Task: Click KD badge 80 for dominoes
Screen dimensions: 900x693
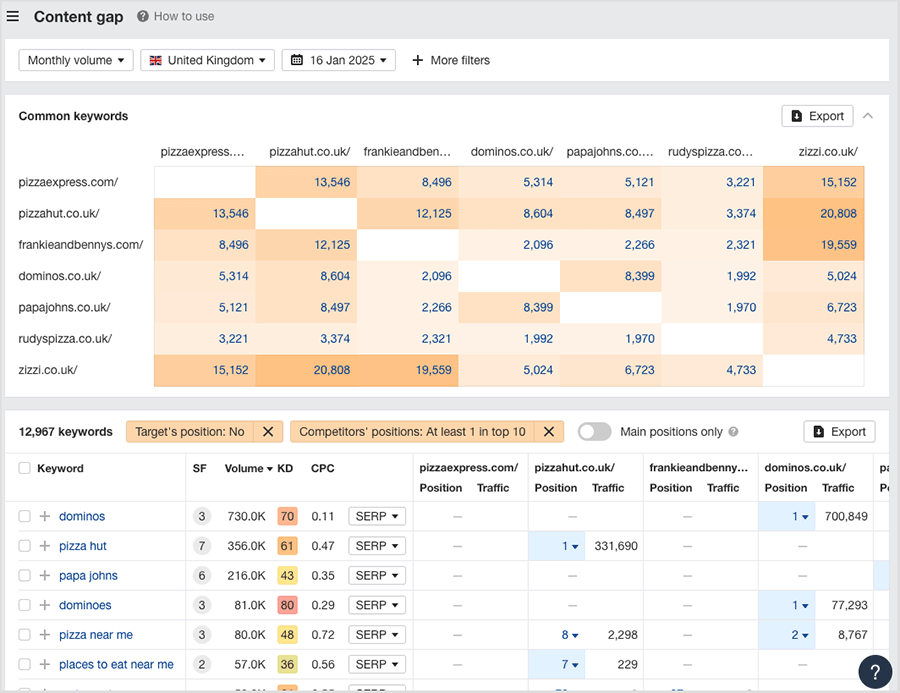Action: (287, 605)
